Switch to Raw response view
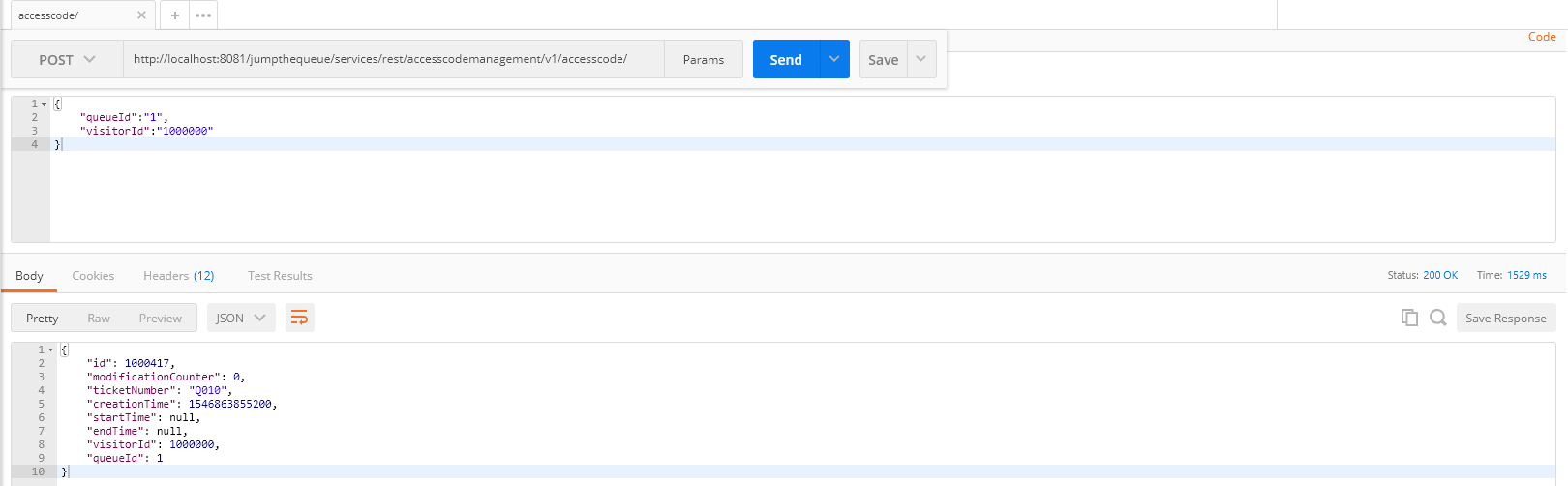1568x486 pixels. click(99, 318)
